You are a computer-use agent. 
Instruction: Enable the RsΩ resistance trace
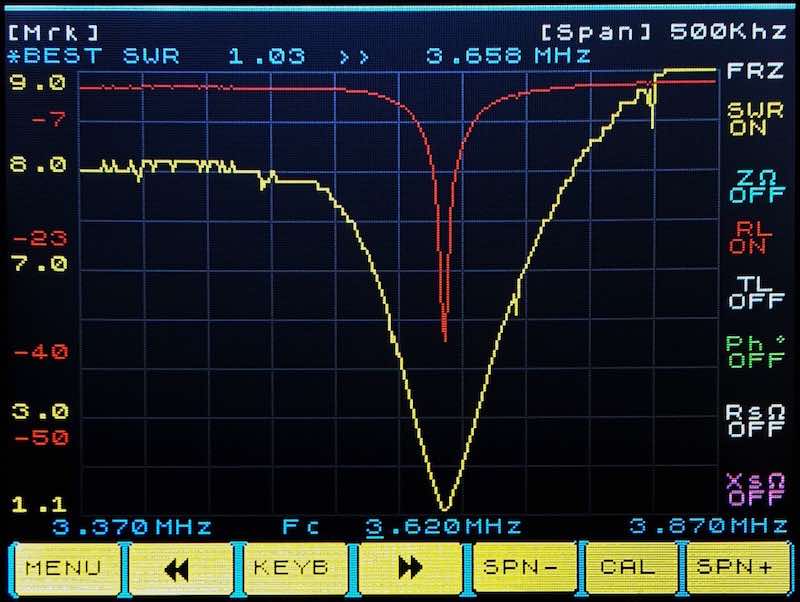[748, 421]
